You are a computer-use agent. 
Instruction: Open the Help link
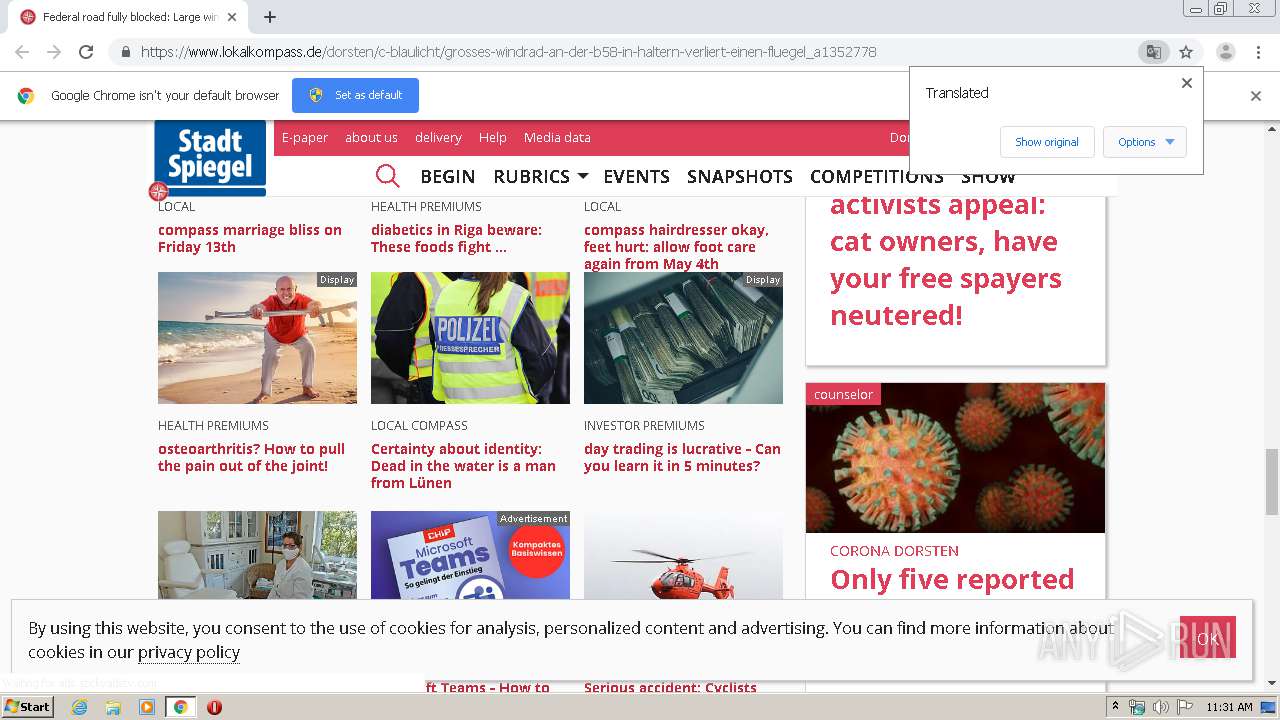[492, 137]
